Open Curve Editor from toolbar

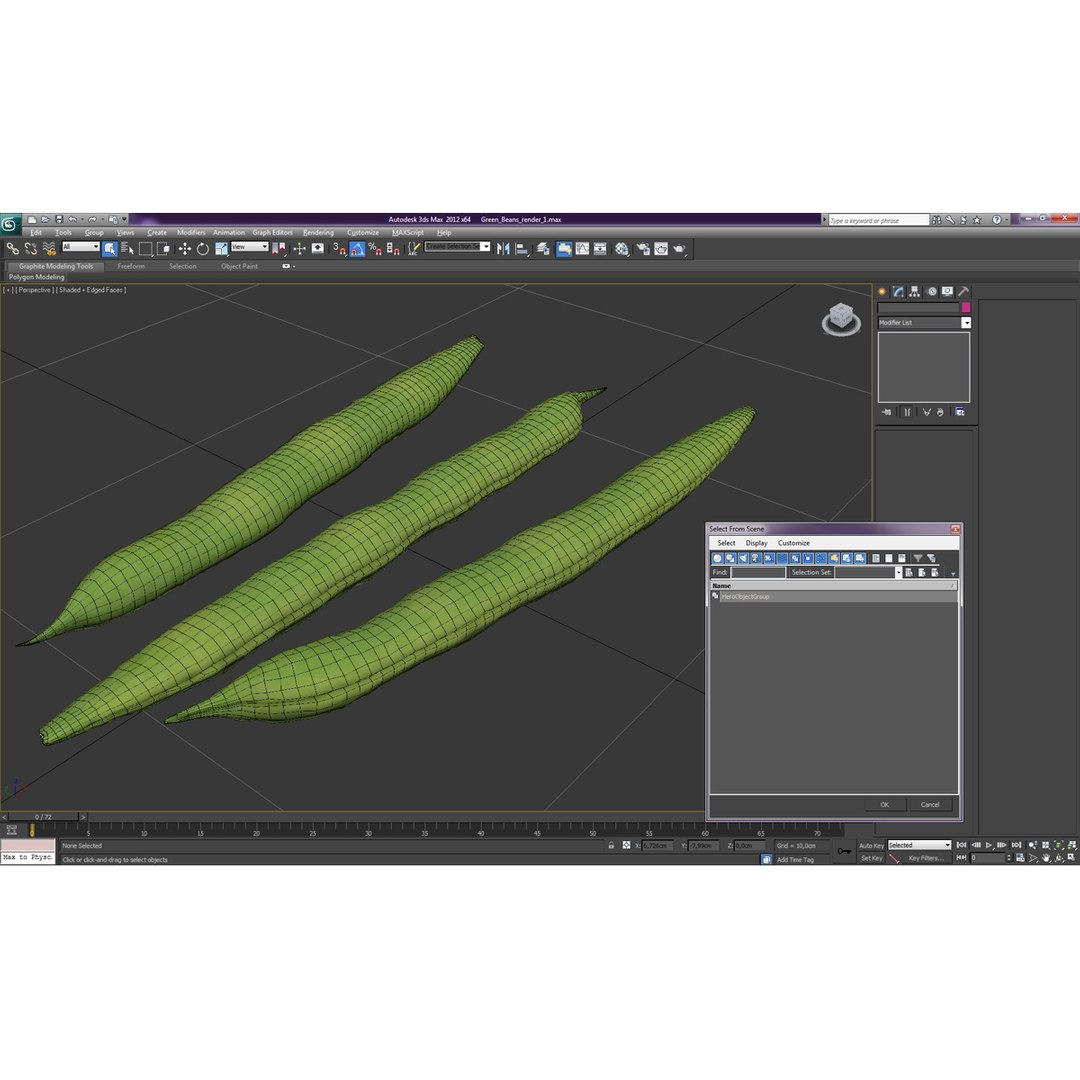click(x=583, y=249)
